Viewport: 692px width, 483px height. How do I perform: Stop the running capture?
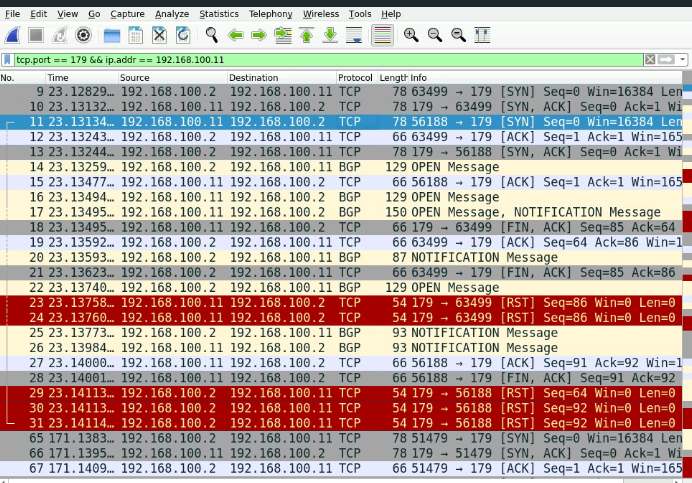click(36, 35)
